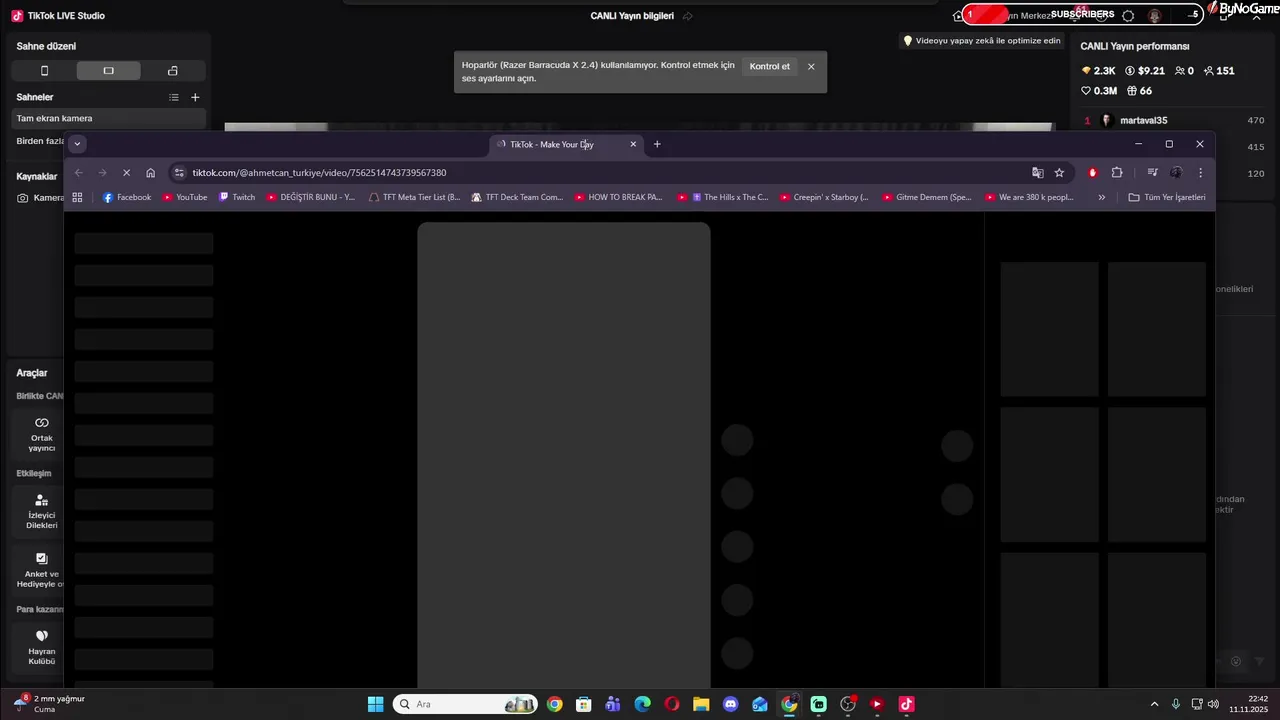The width and height of the screenshot is (1280, 720).
Task: Translate this page icon
Action: coord(1038,173)
